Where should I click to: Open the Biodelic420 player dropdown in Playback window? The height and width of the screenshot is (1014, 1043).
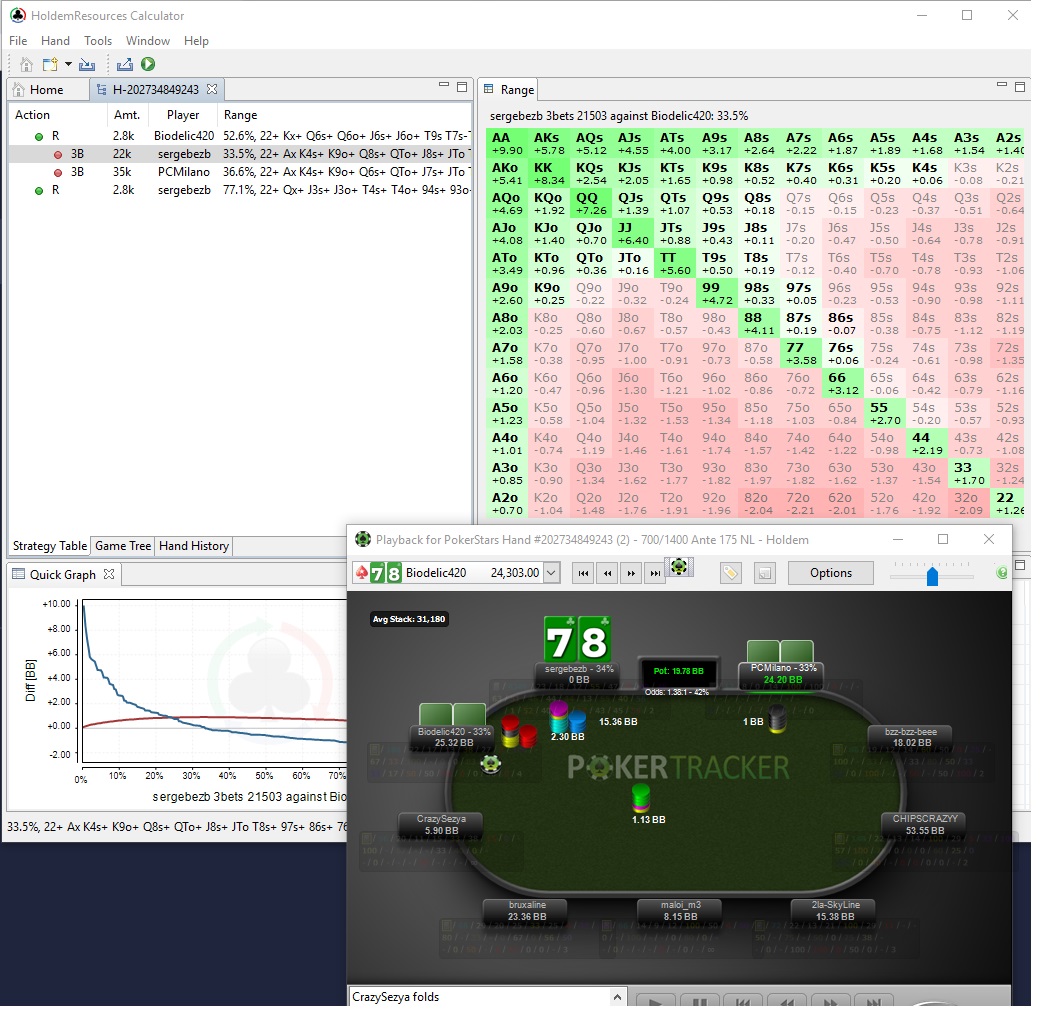(551, 572)
